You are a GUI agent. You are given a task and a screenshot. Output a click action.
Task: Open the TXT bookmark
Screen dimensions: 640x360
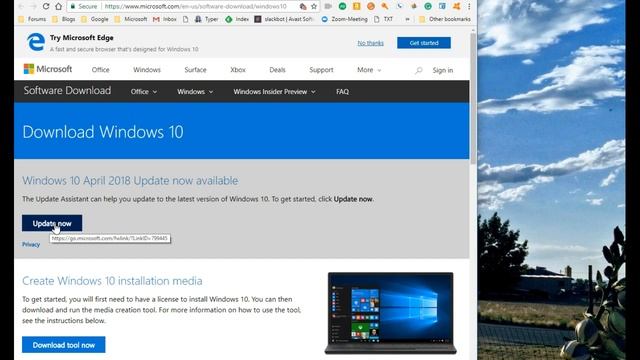tap(384, 19)
